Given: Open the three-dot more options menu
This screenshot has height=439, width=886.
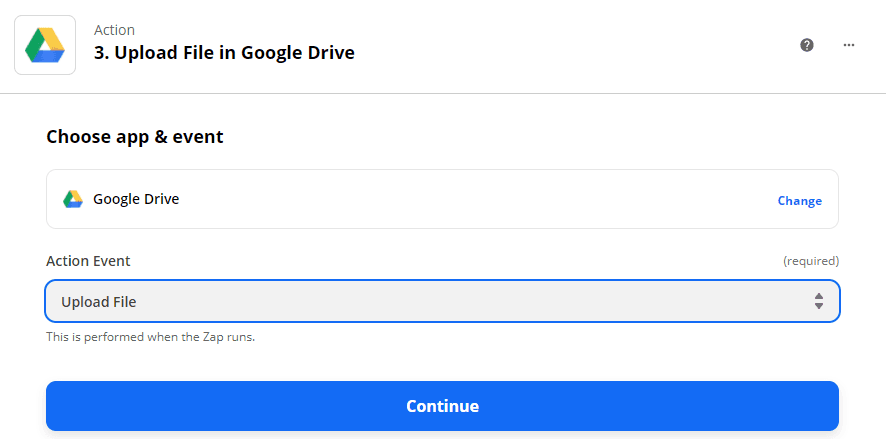Looking at the screenshot, I should 849,45.
